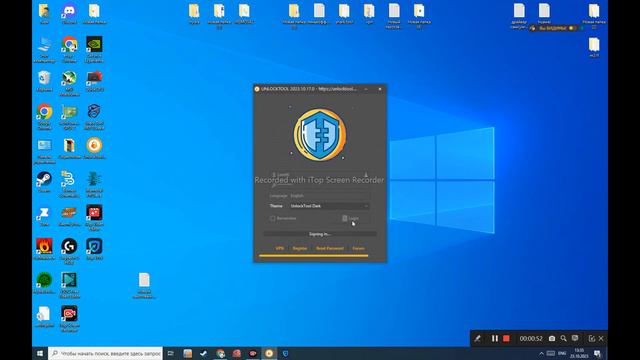640x360 pixels.
Task: Click the UnlockTool shield logo
Action: pos(320,135)
